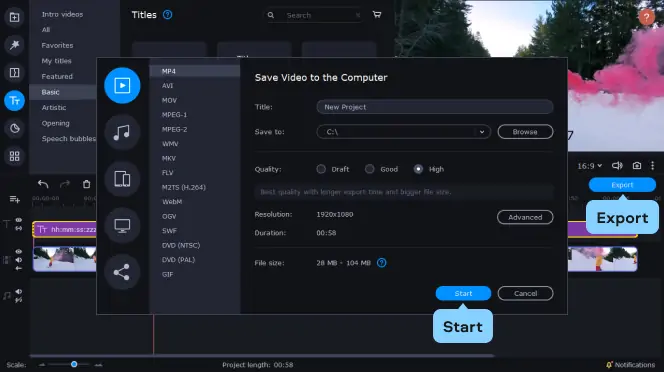Click the orange help button in preview
The image size is (664, 372).
[646, 17]
